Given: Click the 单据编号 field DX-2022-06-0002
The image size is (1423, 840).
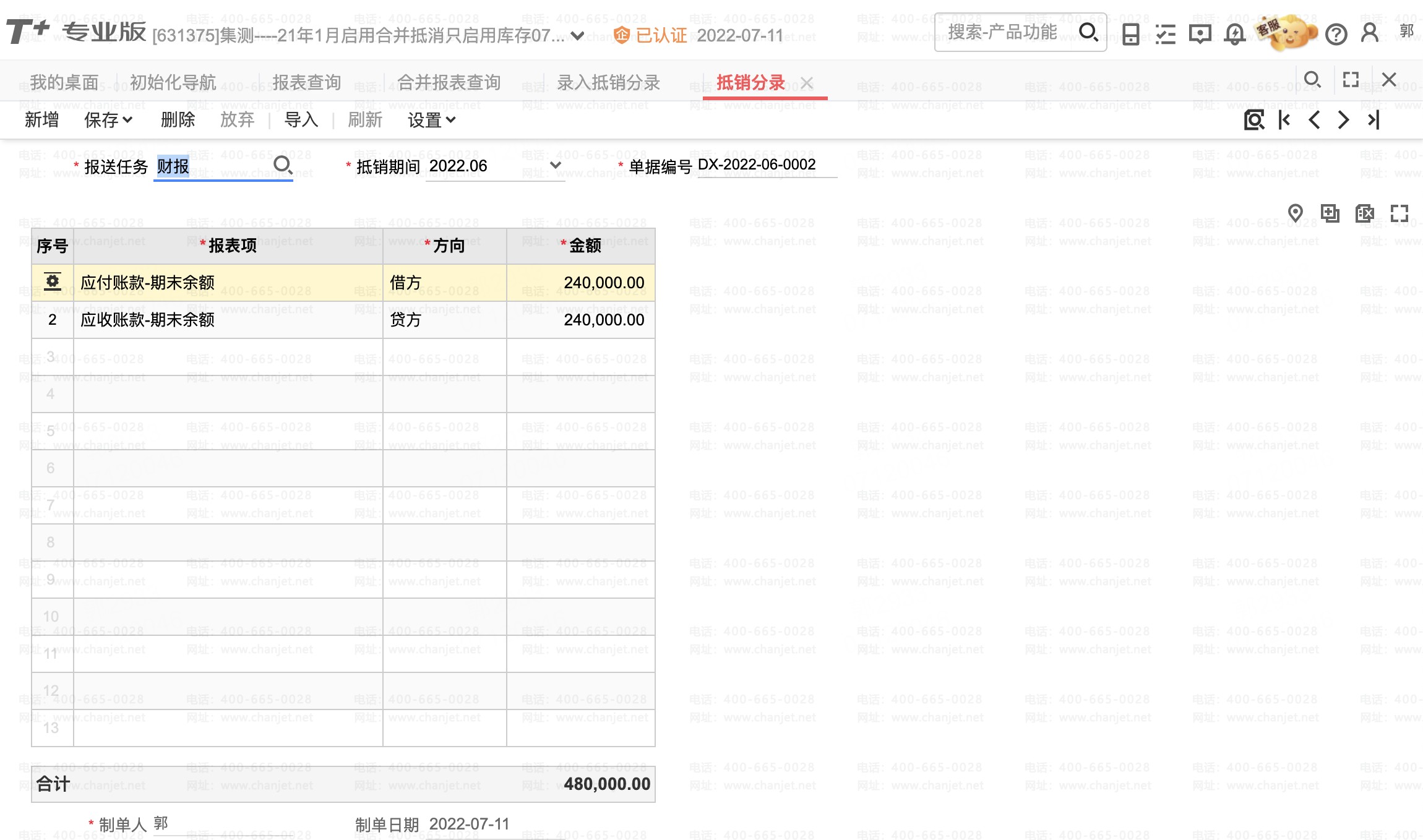Looking at the screenshot, I should [x=767, y=165].
